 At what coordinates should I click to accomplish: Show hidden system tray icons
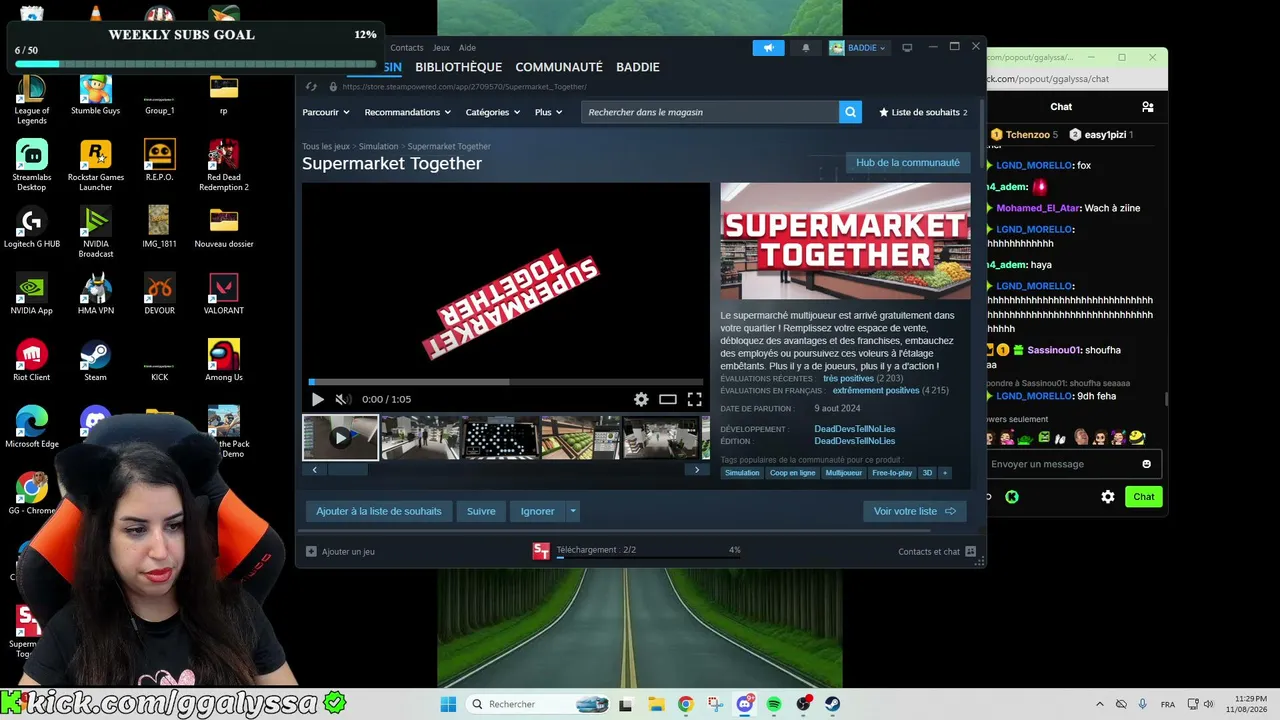point(1100,704)
